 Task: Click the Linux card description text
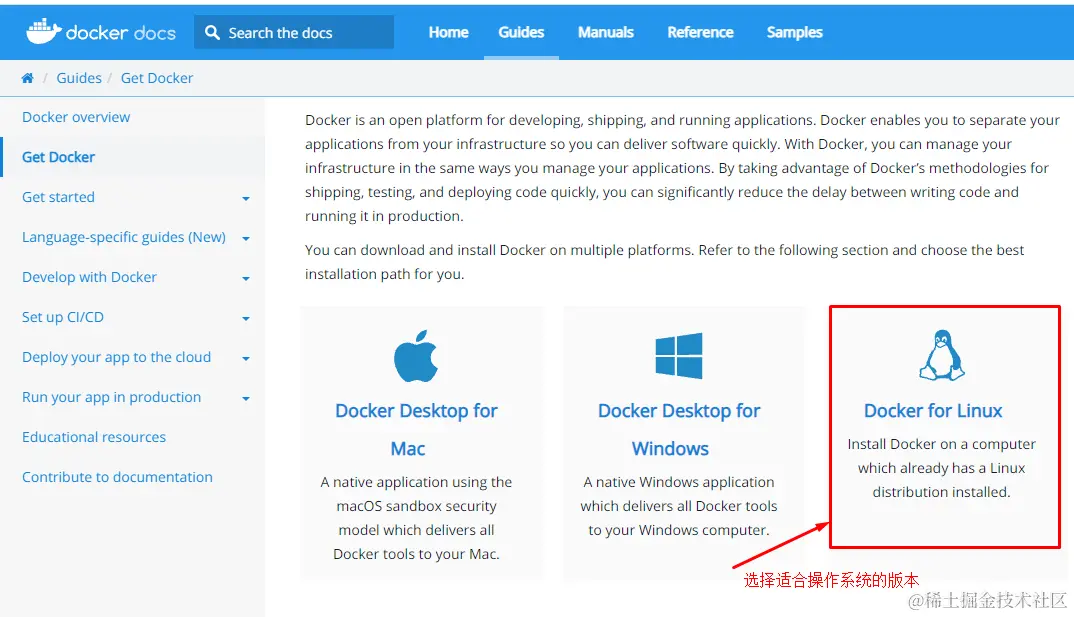(942, 468)
